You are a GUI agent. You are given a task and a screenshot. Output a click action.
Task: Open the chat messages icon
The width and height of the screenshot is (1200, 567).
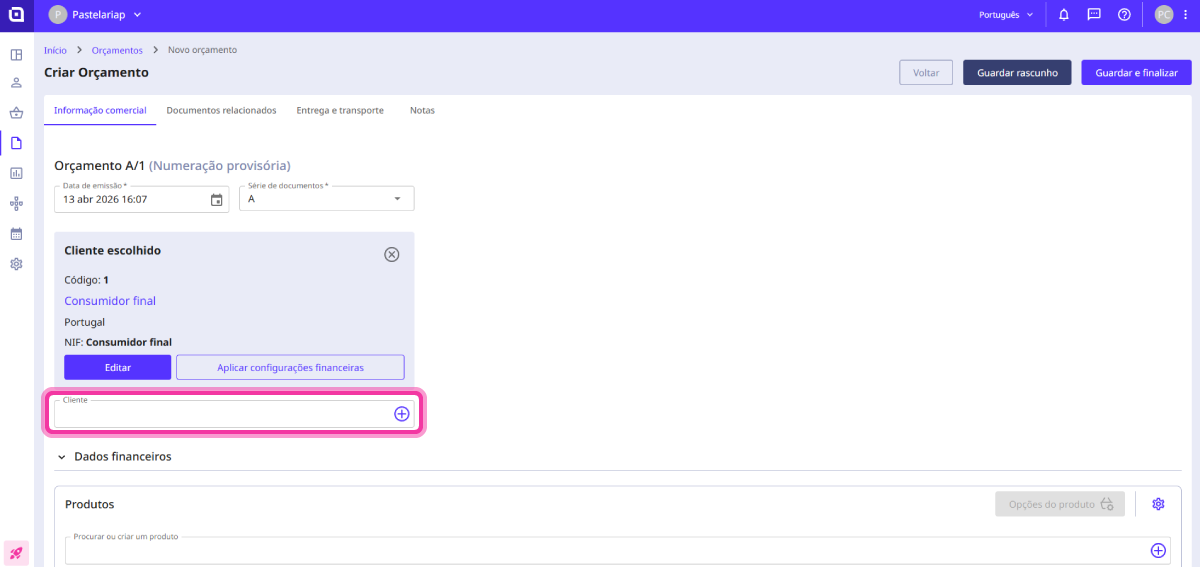coord(1094,15)
